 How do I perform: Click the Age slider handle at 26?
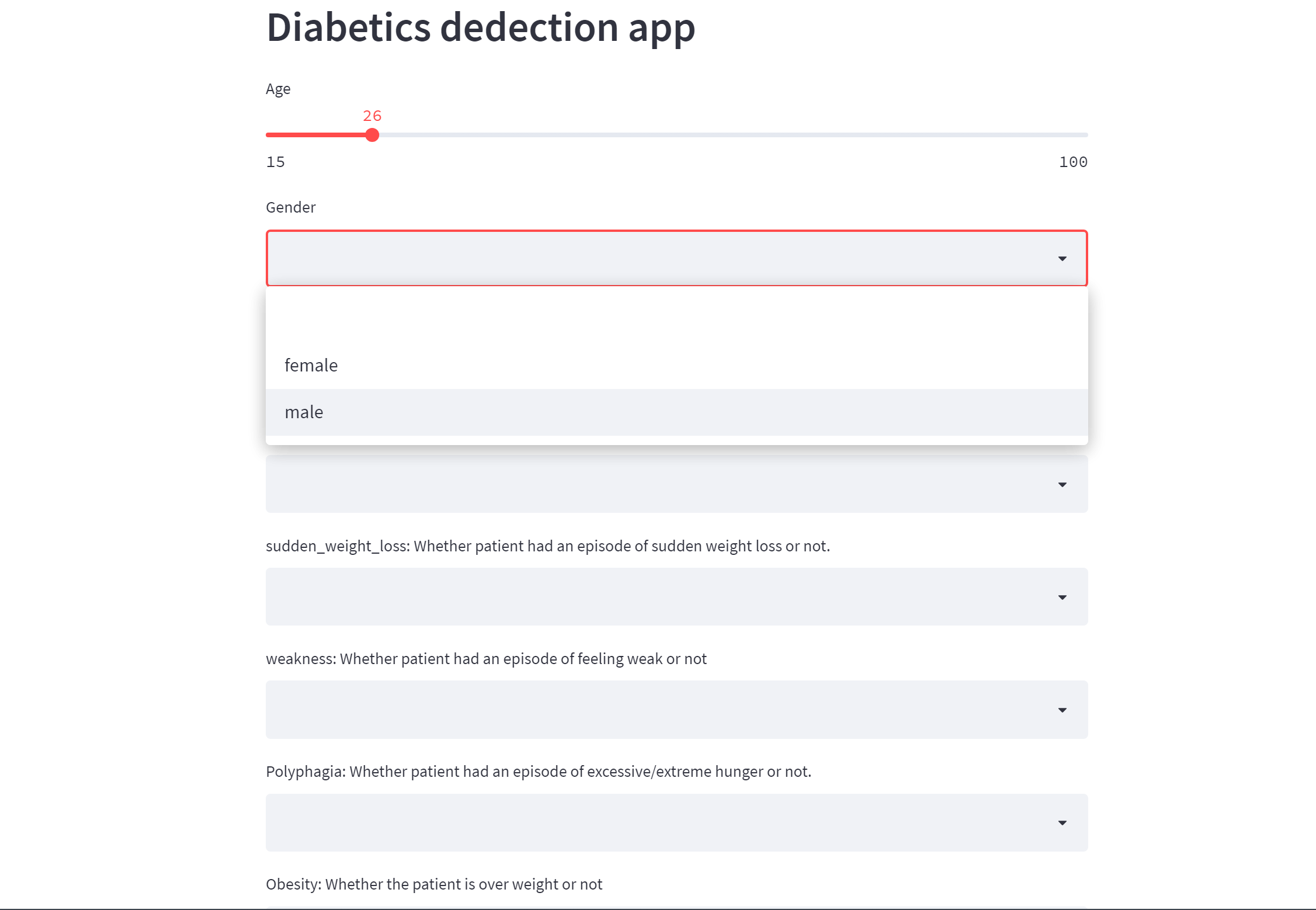pyautogui.click(x=372, y=136)
